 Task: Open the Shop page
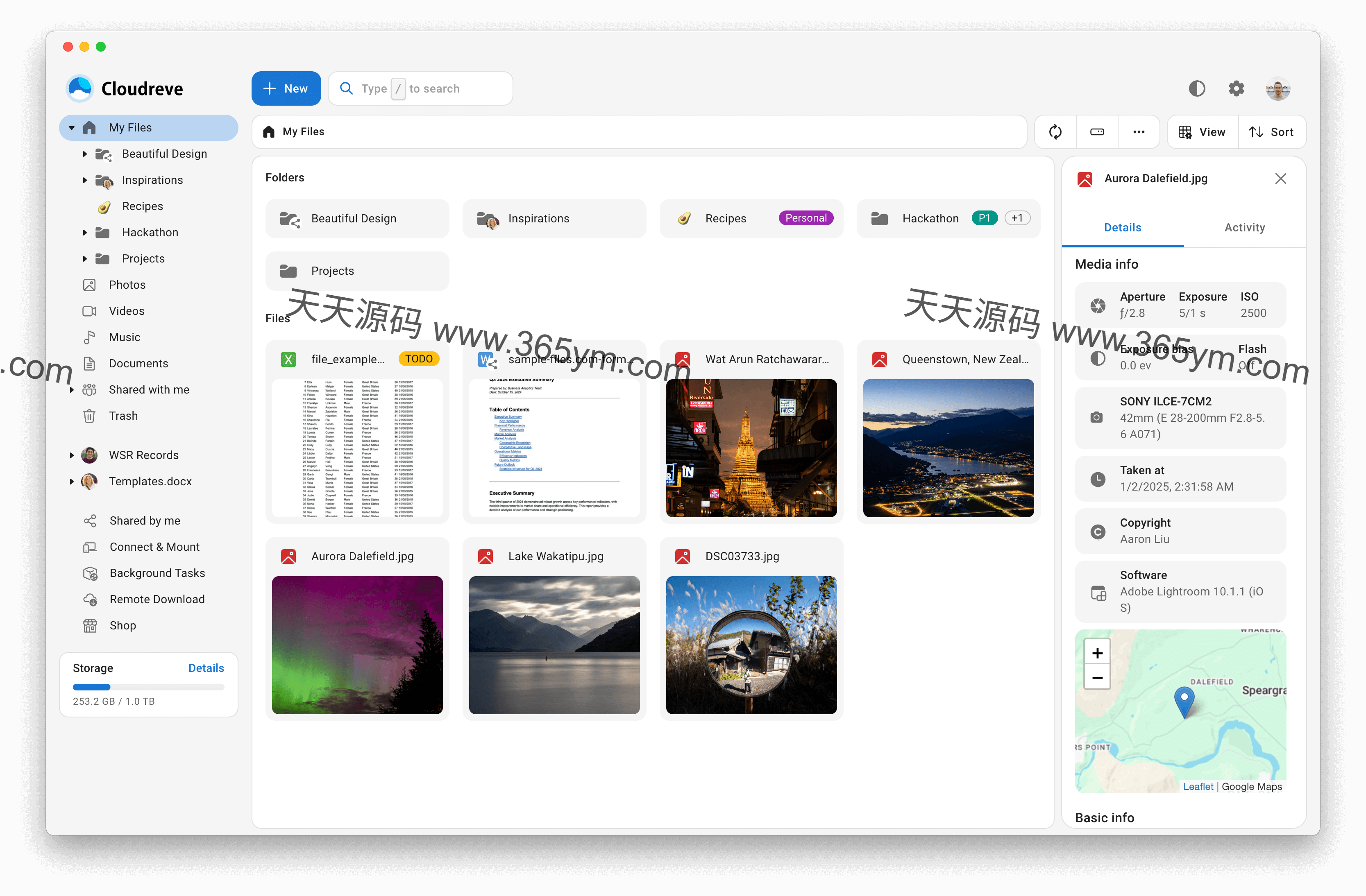(122, 626)
